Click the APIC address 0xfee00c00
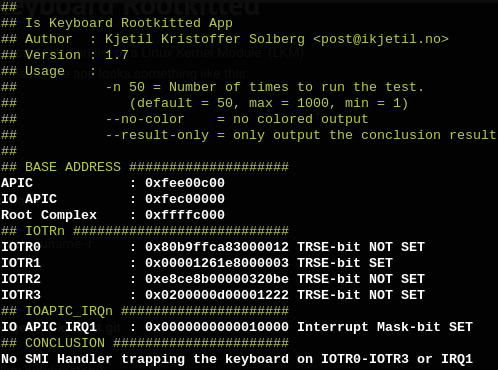Screen dimensions: 498x370 185,183
